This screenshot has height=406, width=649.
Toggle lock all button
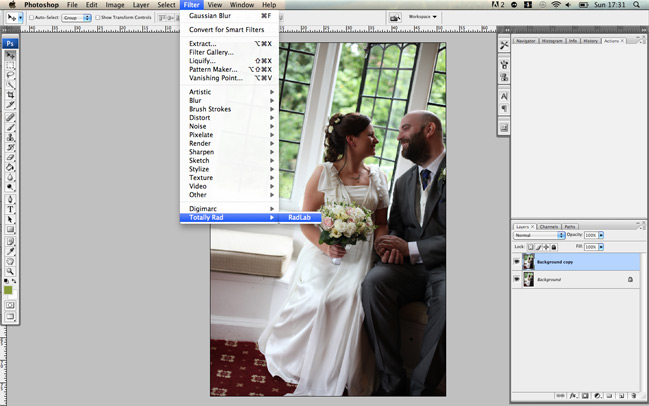point(554,247)
